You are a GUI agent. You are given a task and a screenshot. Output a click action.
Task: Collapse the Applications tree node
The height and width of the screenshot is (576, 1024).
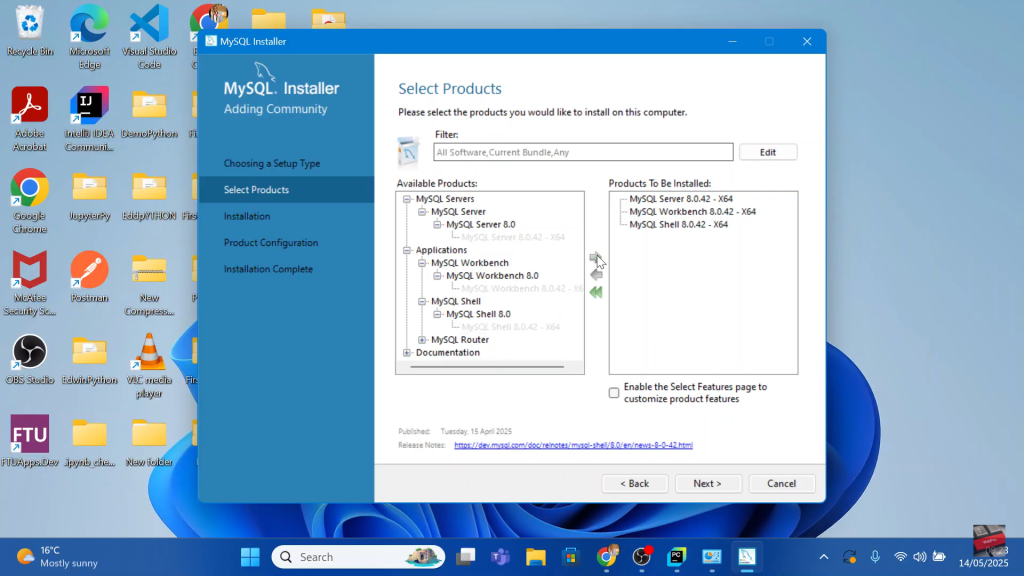pos(407,250)
